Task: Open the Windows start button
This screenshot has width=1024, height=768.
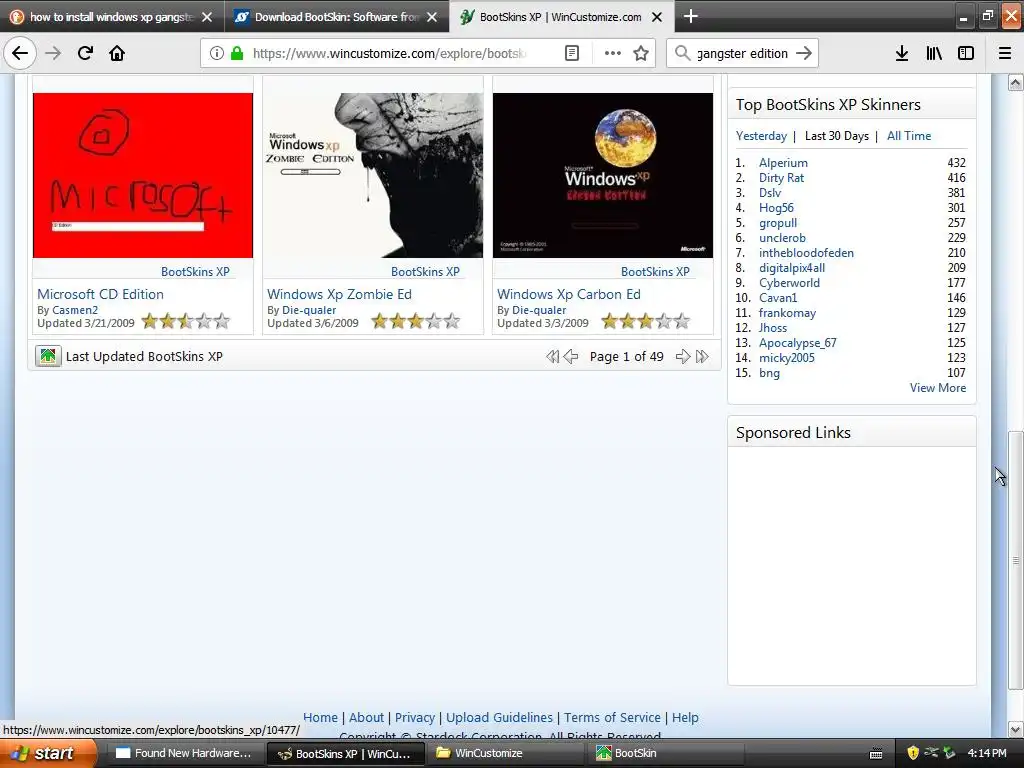Action: 48,753
